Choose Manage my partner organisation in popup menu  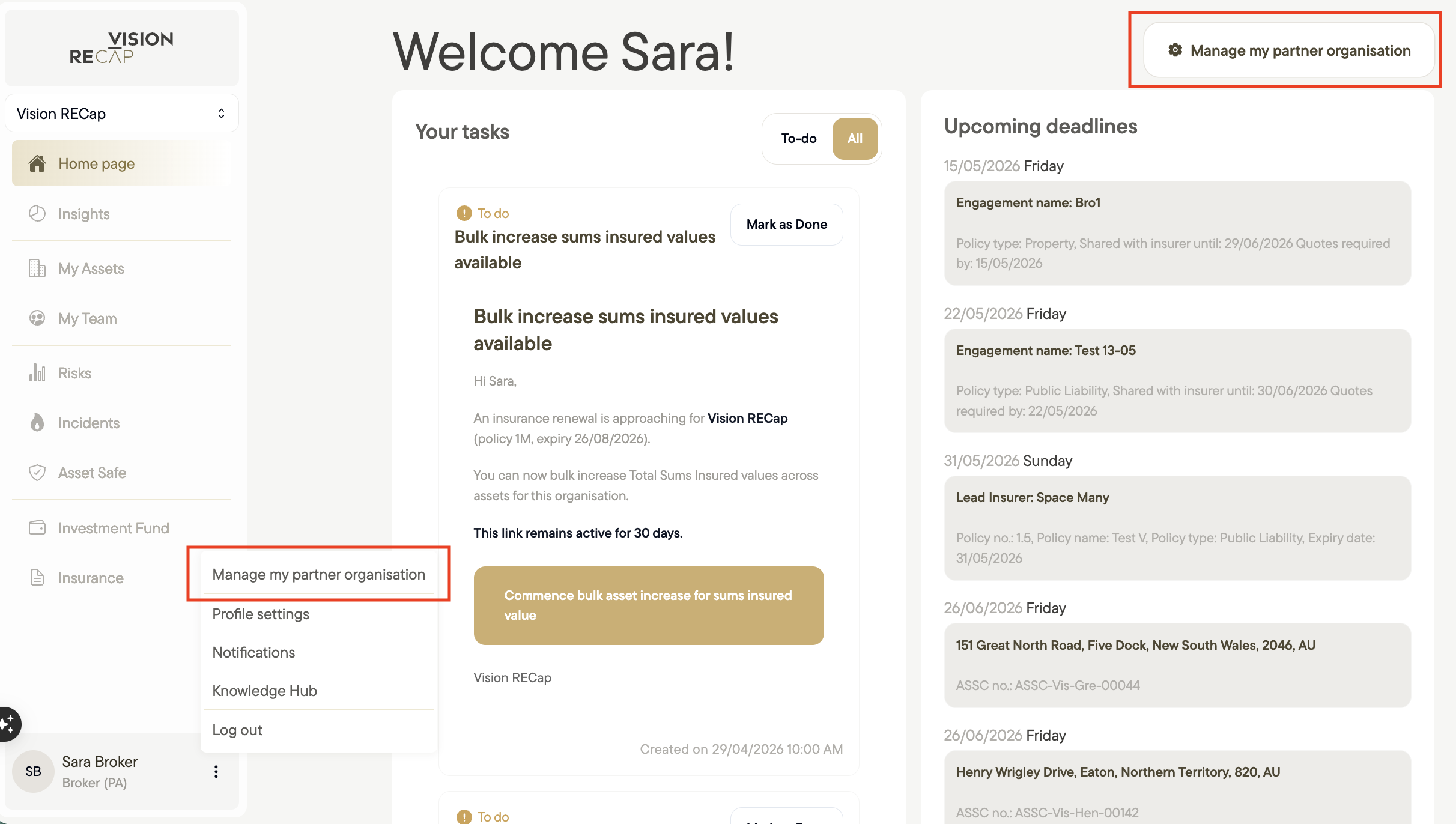(x=318, y=574)
